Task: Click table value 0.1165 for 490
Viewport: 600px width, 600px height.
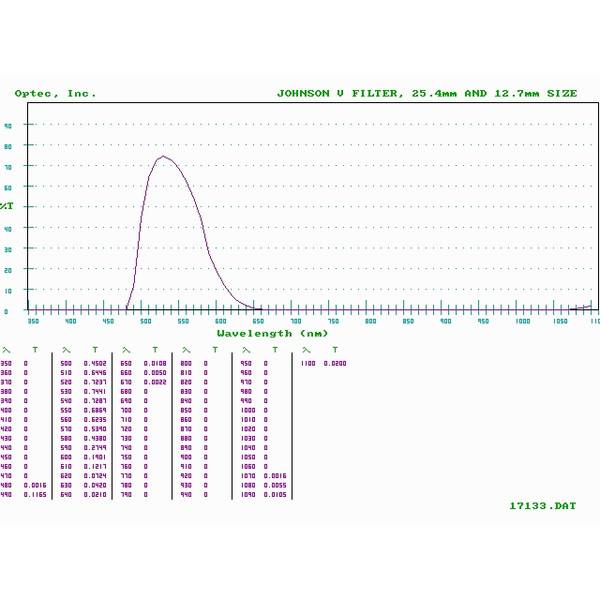Action: (35, 495)
